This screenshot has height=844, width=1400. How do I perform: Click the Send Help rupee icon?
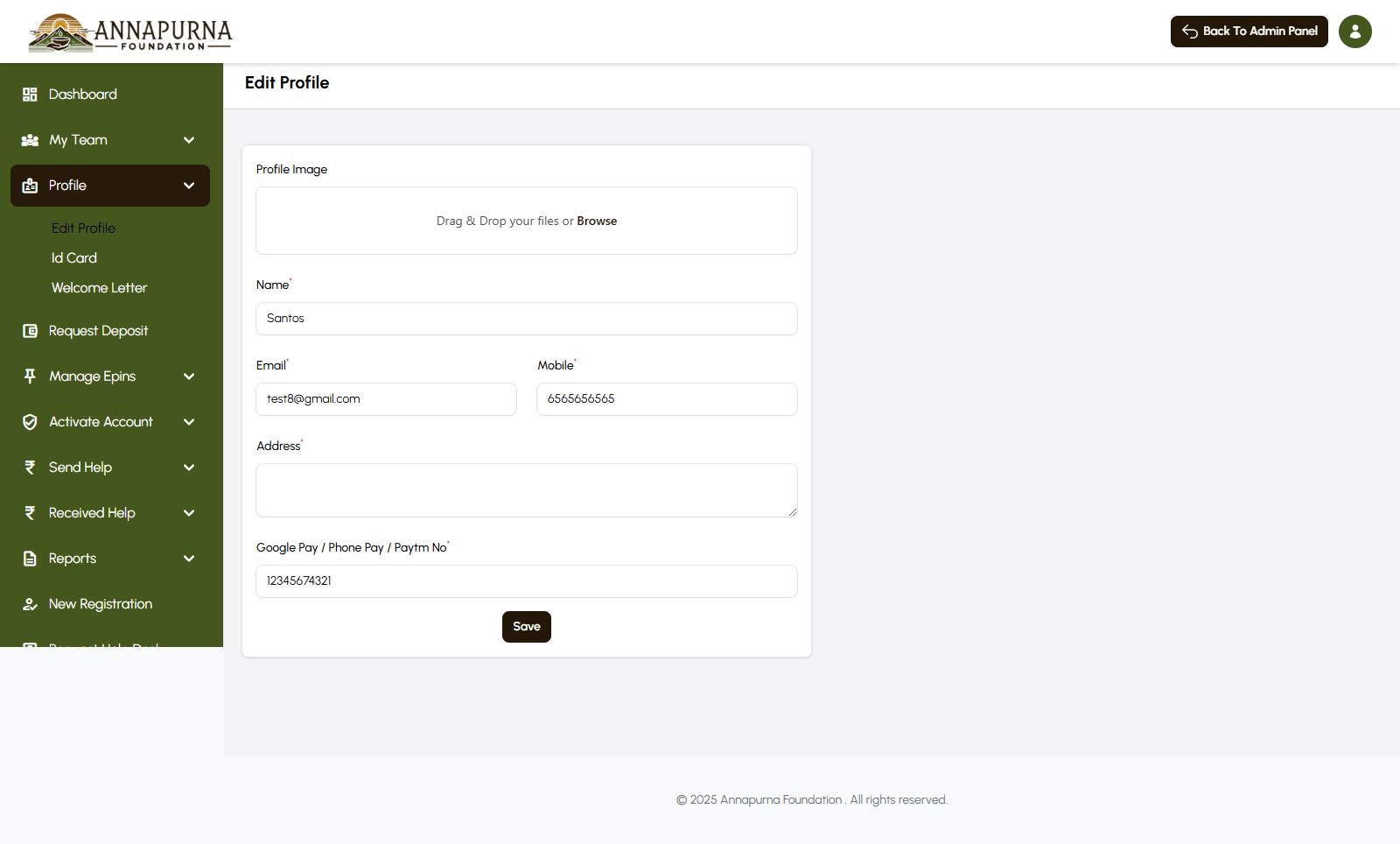[x=30, y=468]
